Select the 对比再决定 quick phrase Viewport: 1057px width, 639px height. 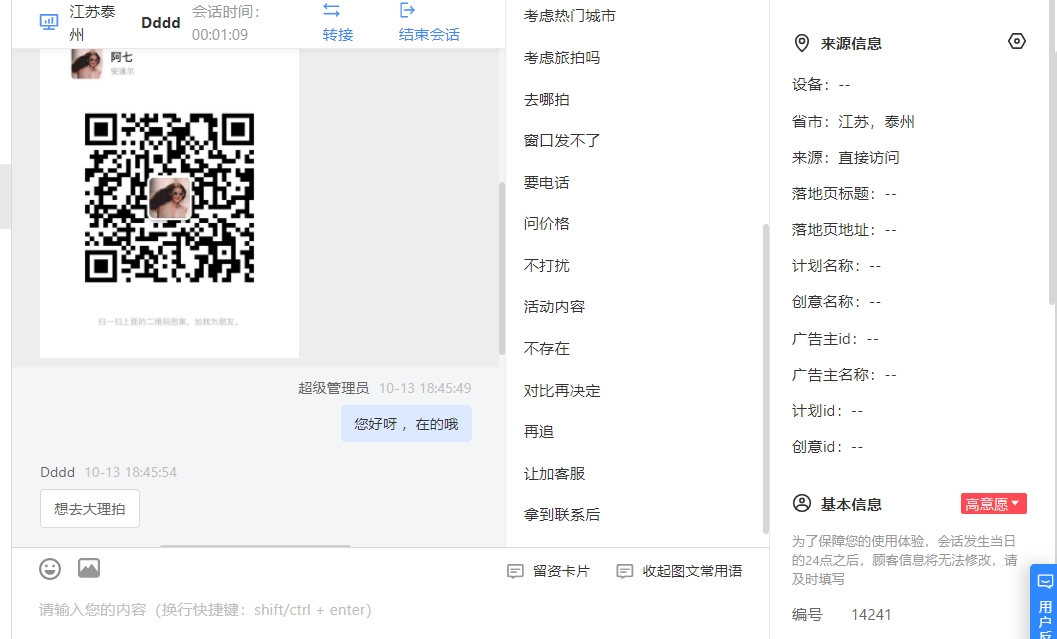562,391
